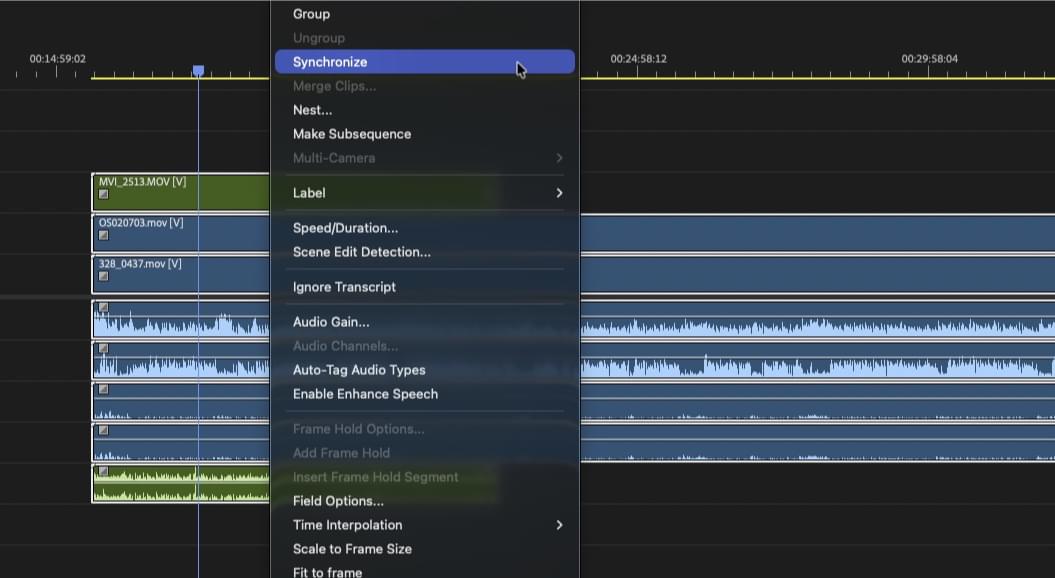The image size is (1055, 578).
Task: Click ruler at timecode 00:14:59:02
Action: point(57,59)
